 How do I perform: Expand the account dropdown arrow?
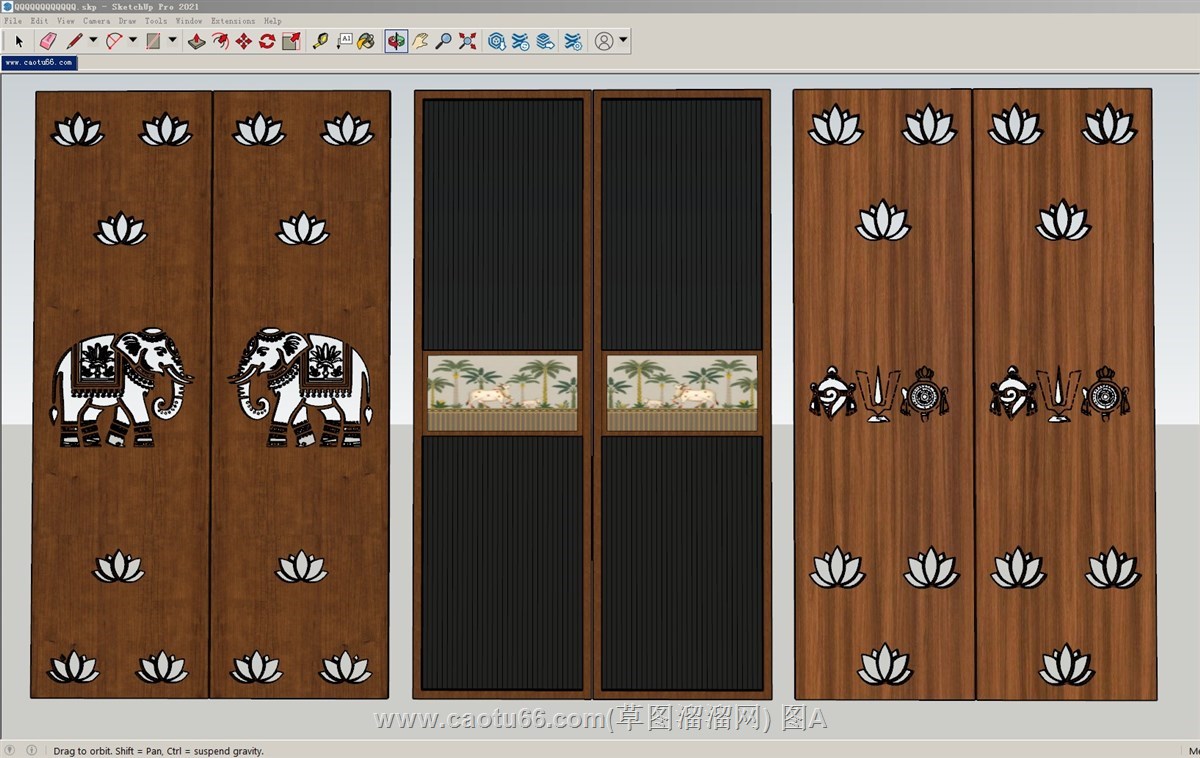623,41
